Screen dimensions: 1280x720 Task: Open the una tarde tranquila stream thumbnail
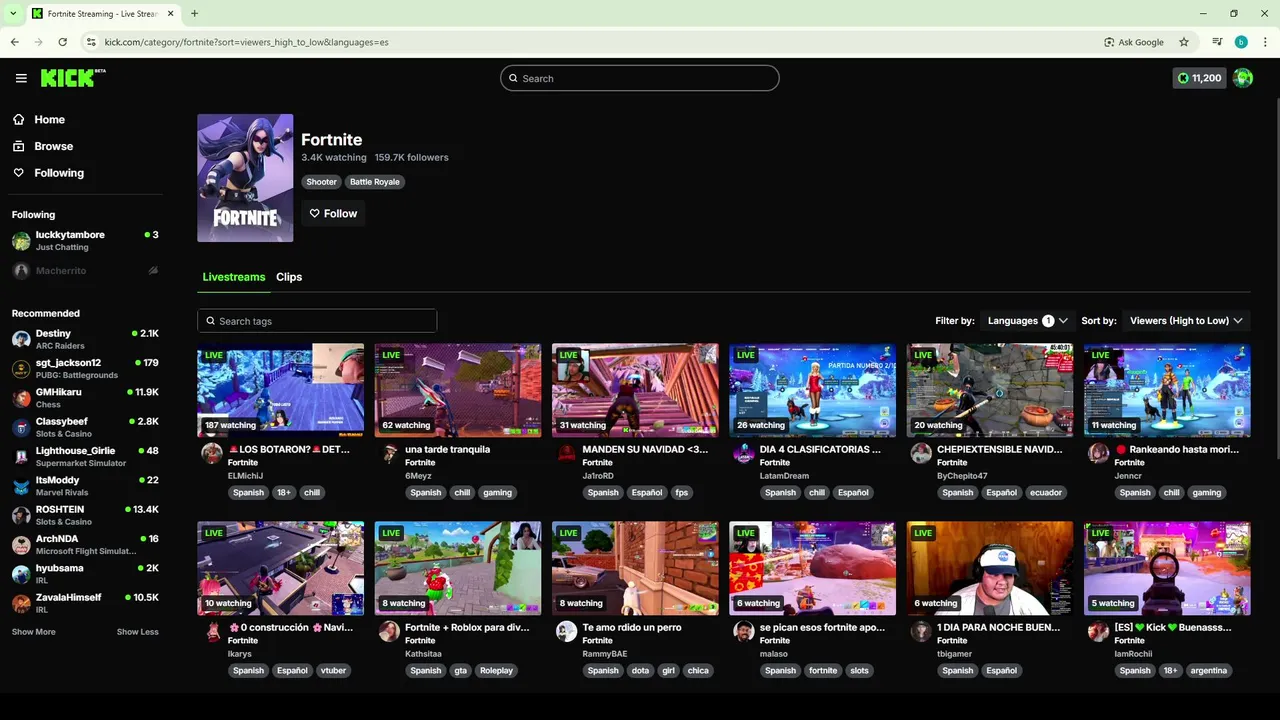pos(458,390)
